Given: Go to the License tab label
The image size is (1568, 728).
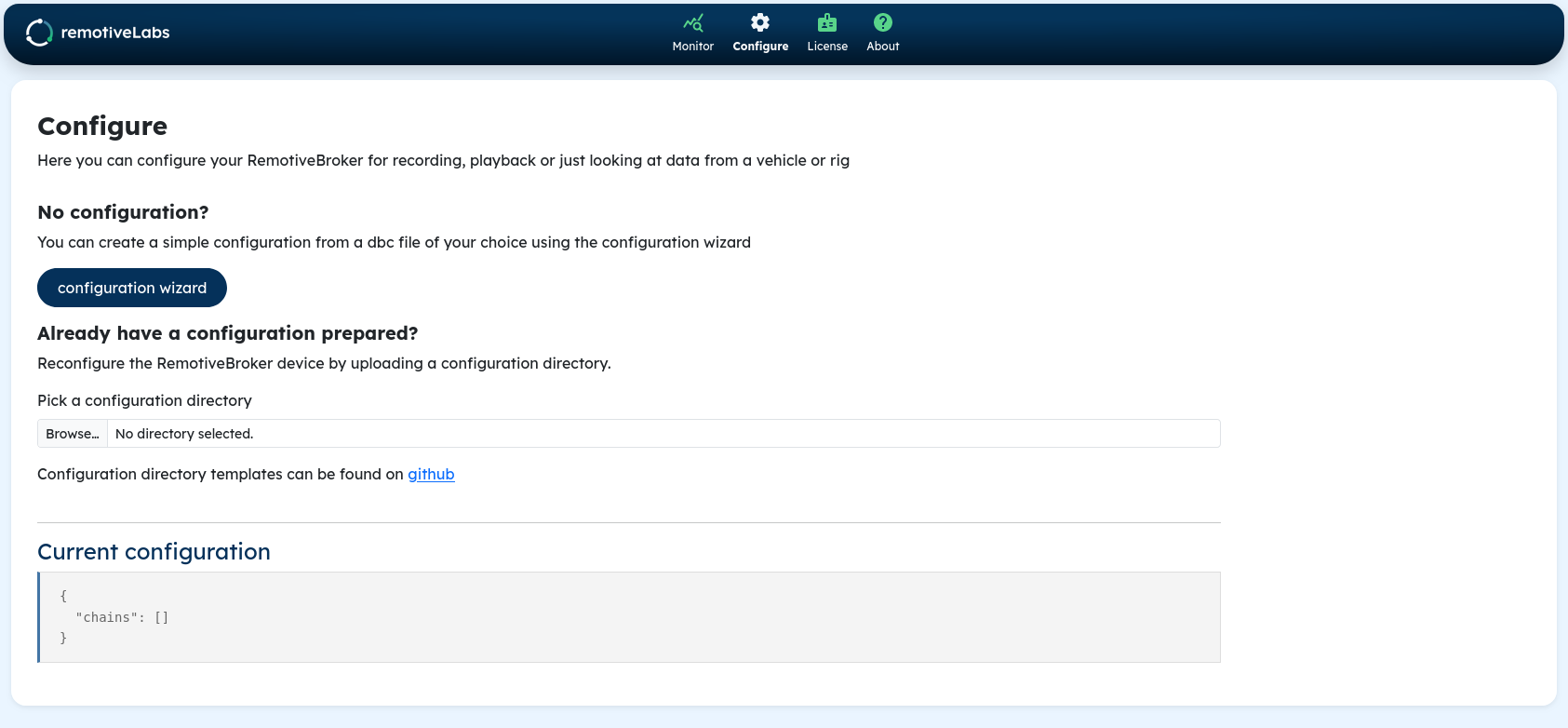Looking at the screenshot, I should pos(827,47).
